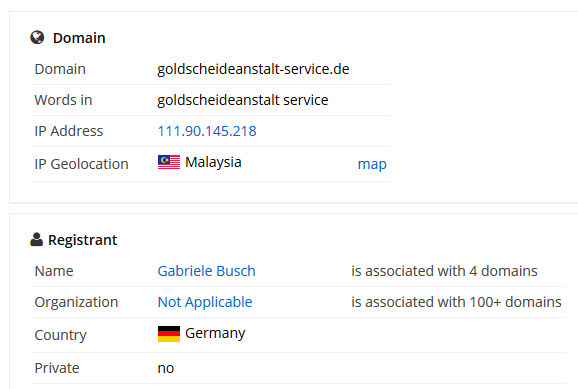Click the domain name goldscheideanstalt-service.de text
Screen dimensions: 578x389
tap(253, 69)
